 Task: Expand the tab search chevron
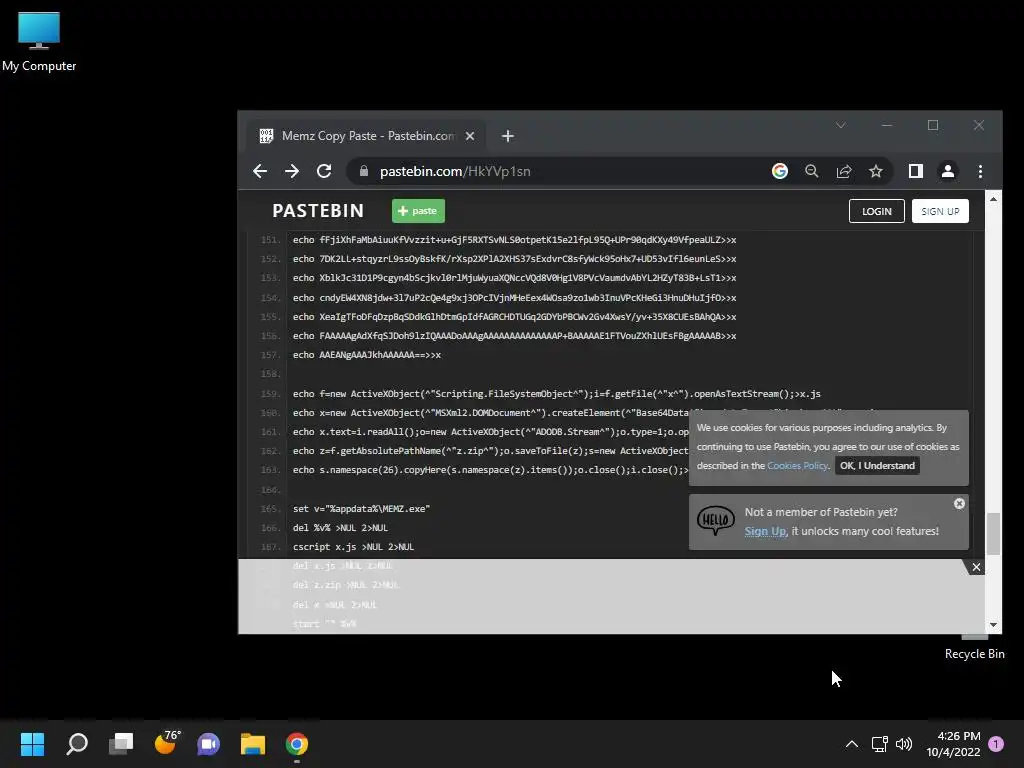point(840,125)
